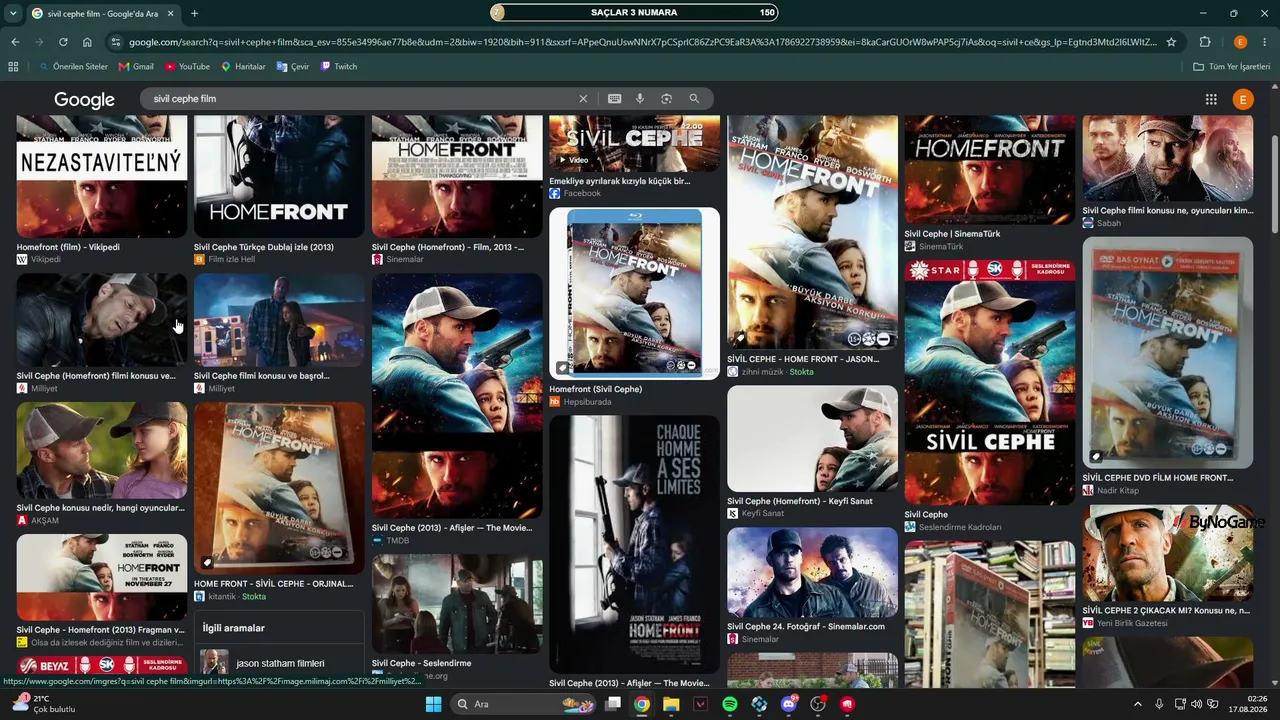1280x720 pixels.
Task: Play the Facebook video result thumbnail
Action: pyautogui.click(x=634, y=143)
